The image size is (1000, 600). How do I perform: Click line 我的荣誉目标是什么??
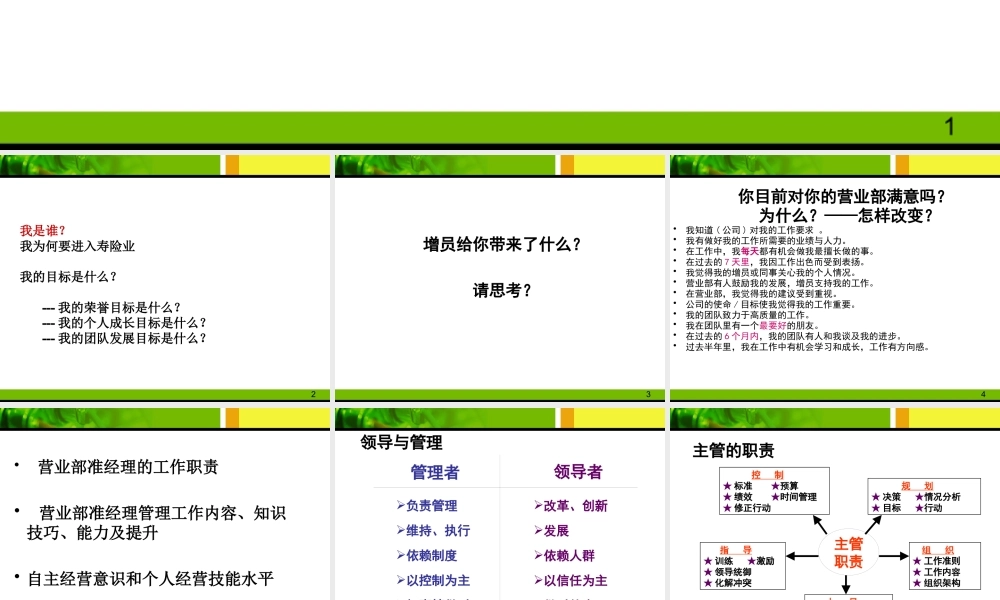tap(112, 307)
